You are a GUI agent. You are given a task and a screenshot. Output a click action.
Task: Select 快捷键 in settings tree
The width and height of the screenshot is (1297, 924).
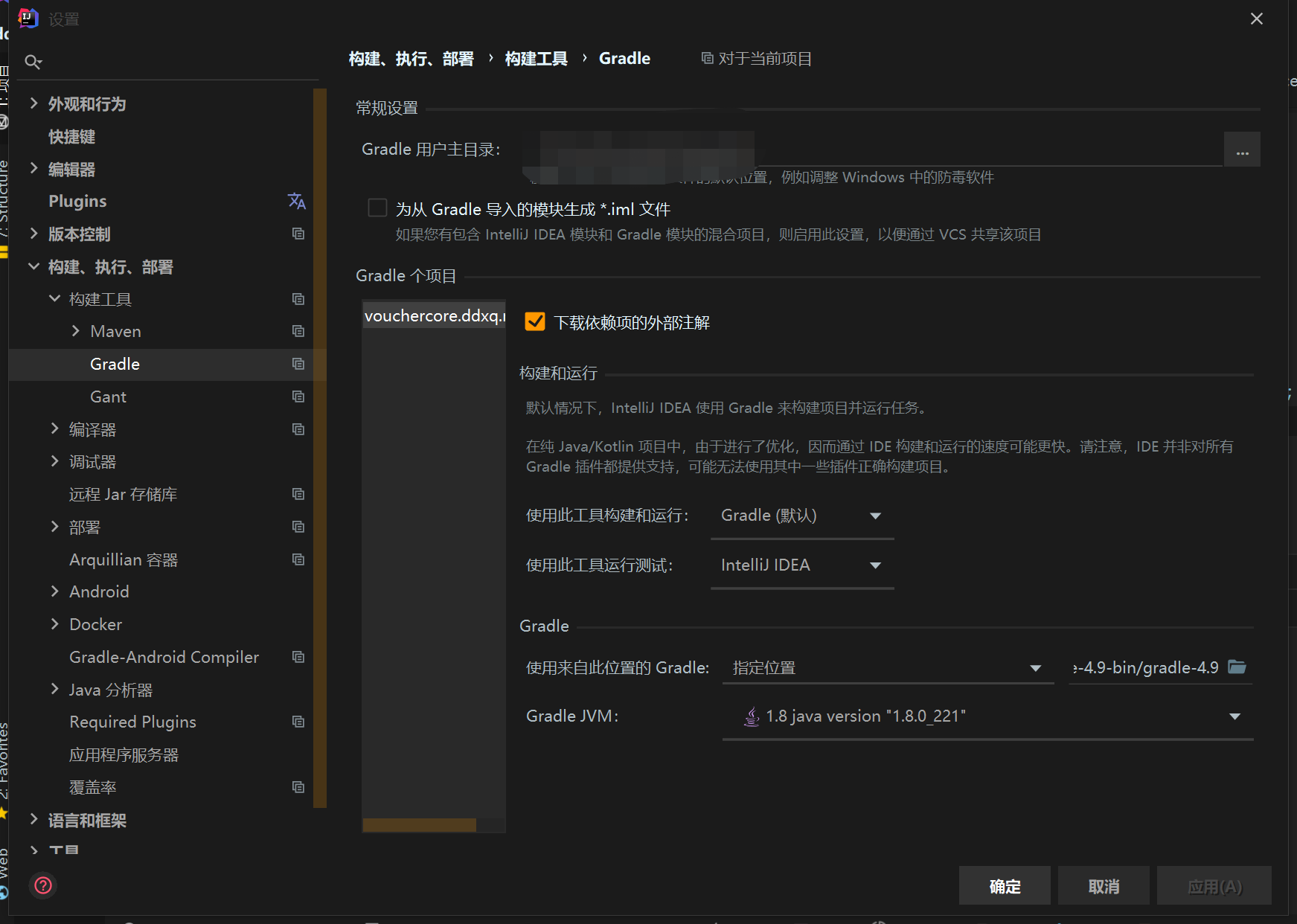71,137
